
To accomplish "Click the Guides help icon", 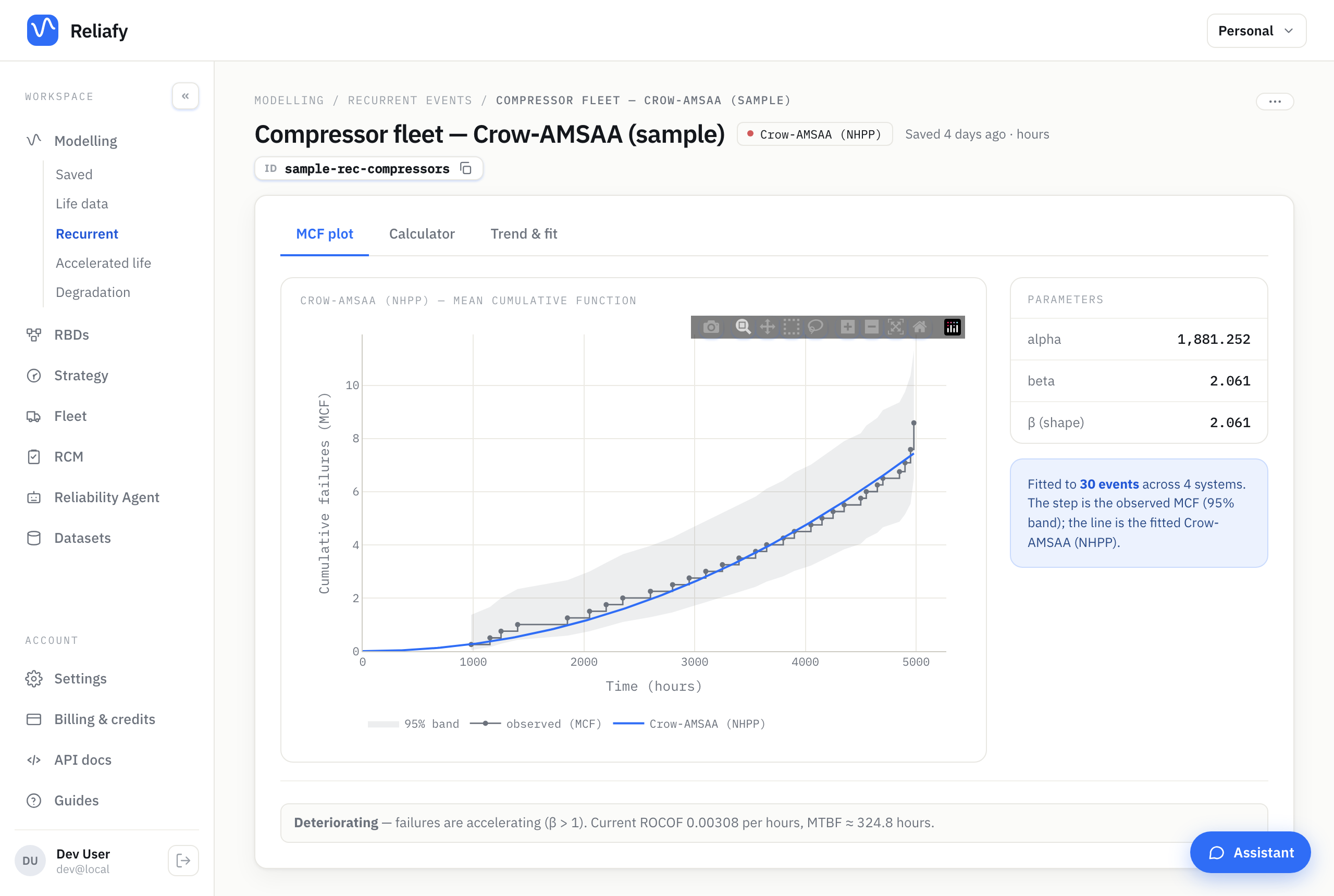I will pos(34,800).
